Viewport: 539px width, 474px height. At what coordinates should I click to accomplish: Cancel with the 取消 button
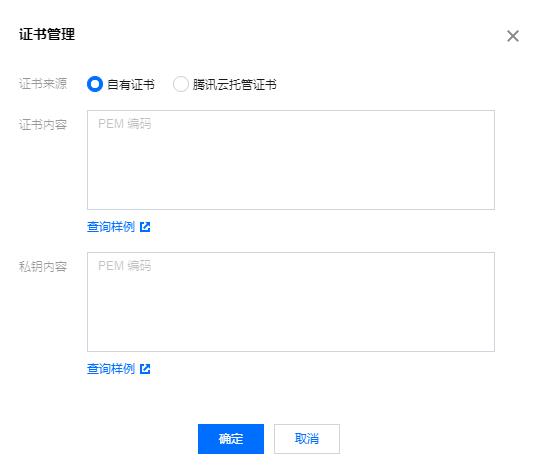pos(307,439)
